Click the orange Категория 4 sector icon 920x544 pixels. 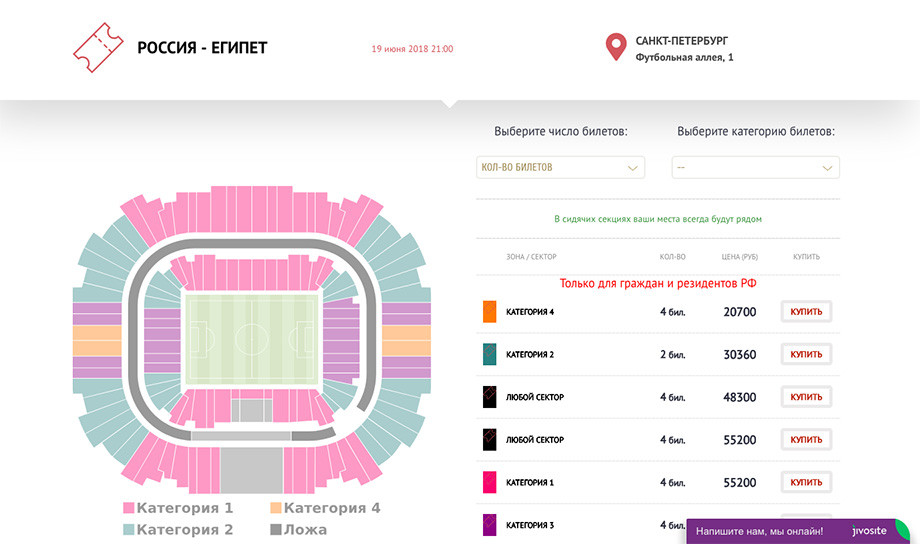[x=490, y=312]
